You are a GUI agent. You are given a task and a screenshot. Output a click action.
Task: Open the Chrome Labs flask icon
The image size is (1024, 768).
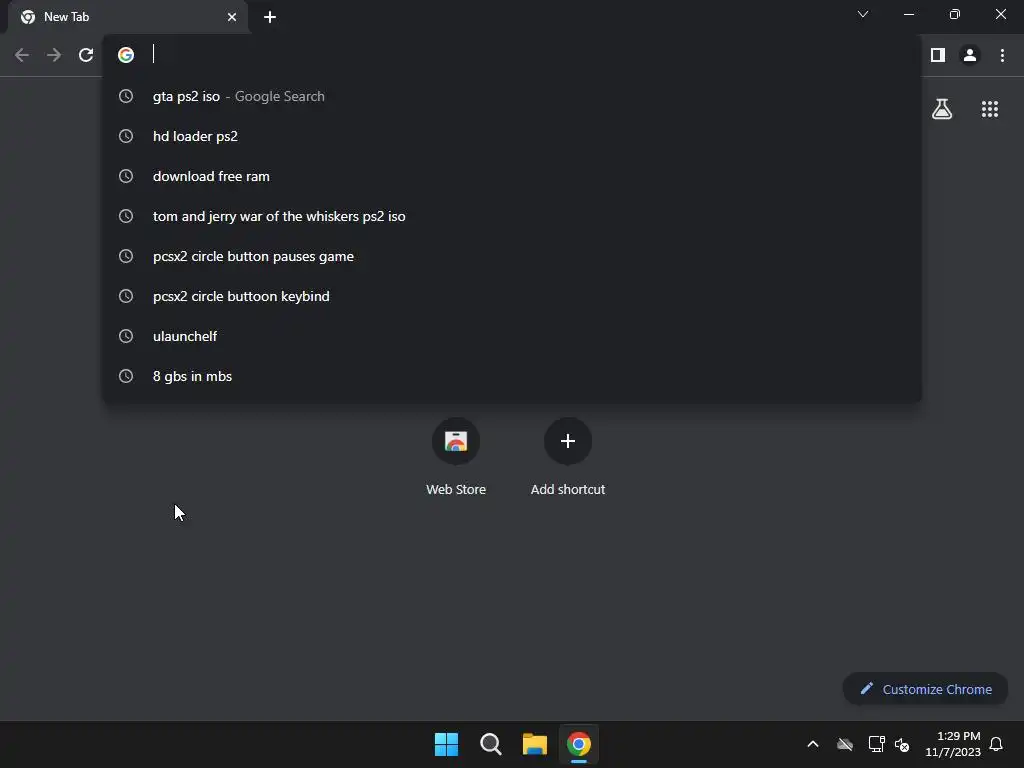[x=942, y=109]
